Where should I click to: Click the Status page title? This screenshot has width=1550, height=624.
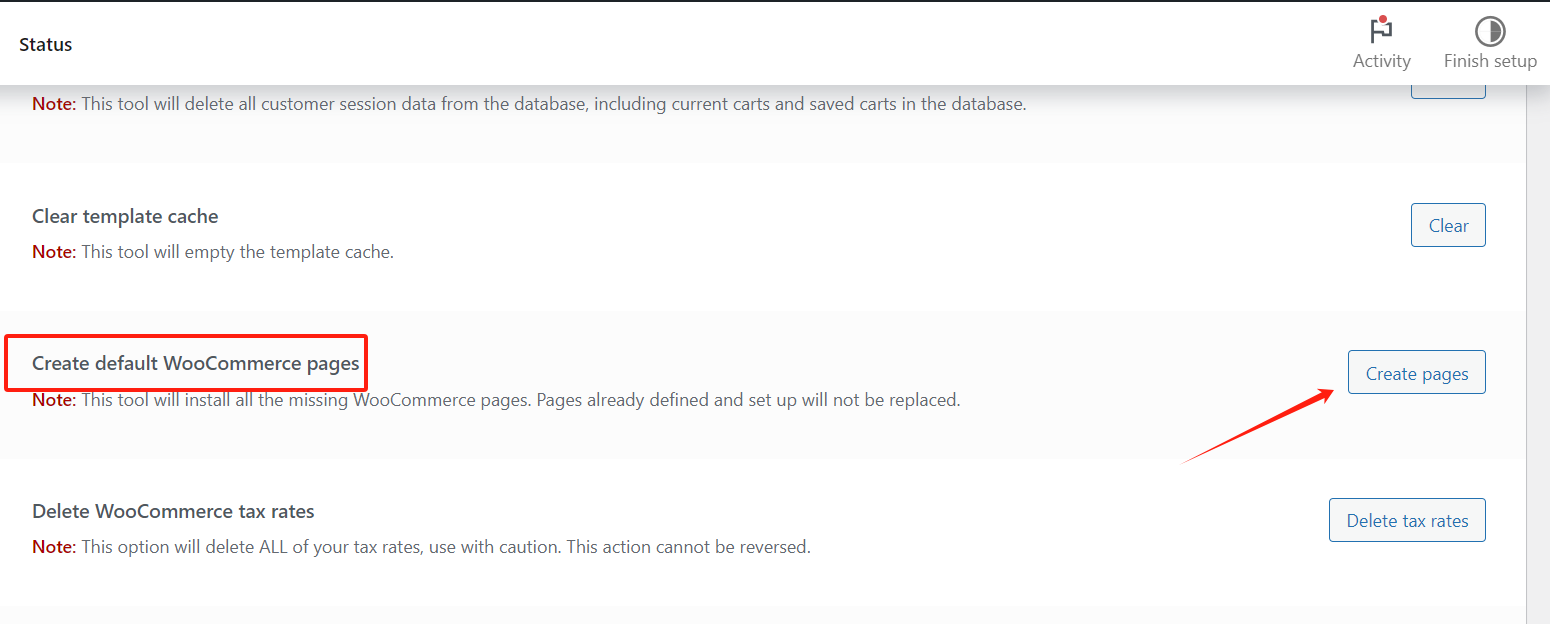tap(46, 45)
